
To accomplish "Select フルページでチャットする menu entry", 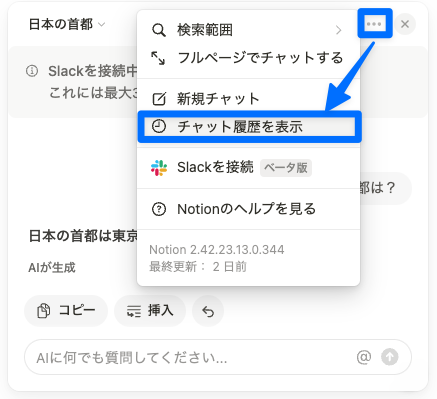I will pos(249,58).
